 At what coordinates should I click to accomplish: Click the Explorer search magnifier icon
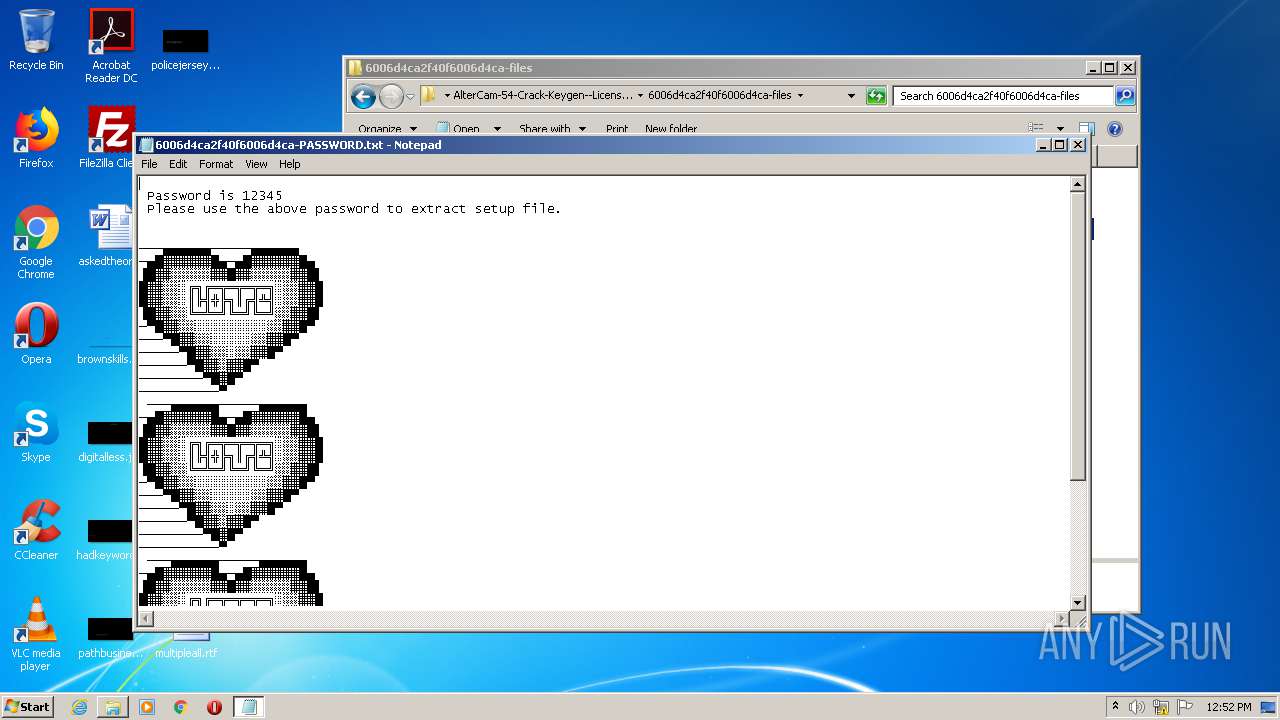1125,96
